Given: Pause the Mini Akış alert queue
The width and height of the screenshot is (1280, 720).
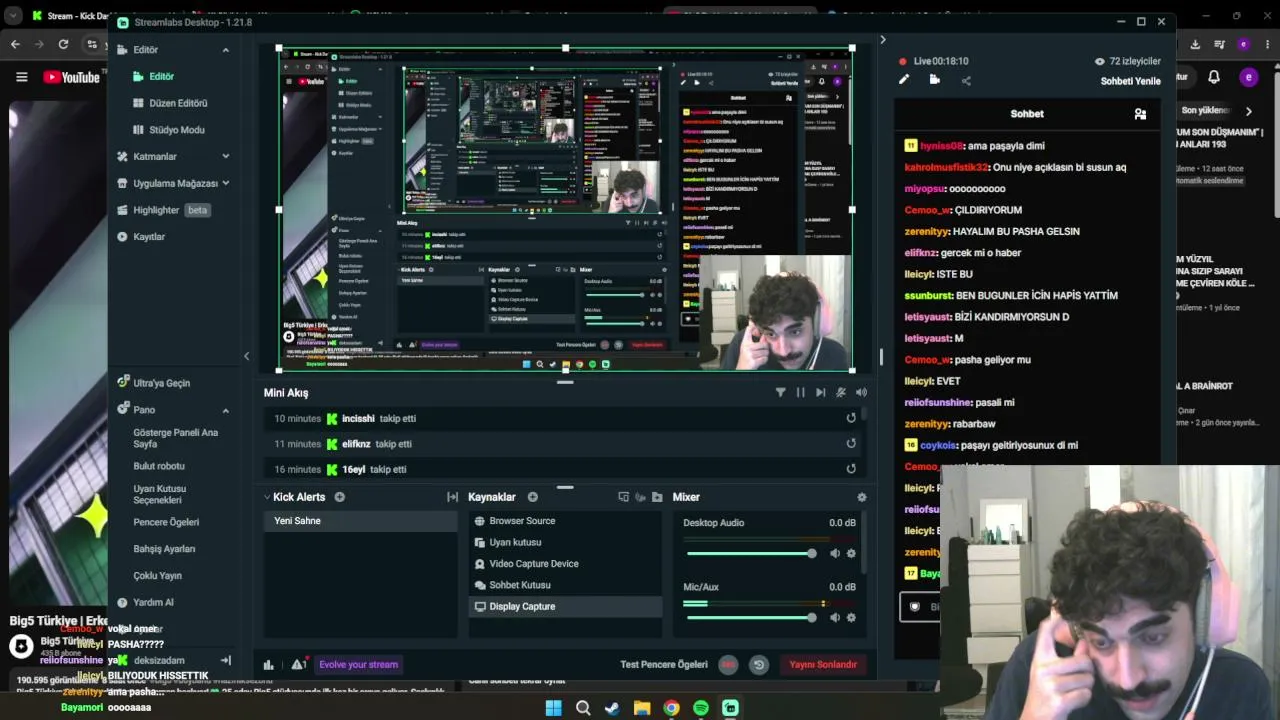Looking at the screenshot, I should tap(801, 392).
